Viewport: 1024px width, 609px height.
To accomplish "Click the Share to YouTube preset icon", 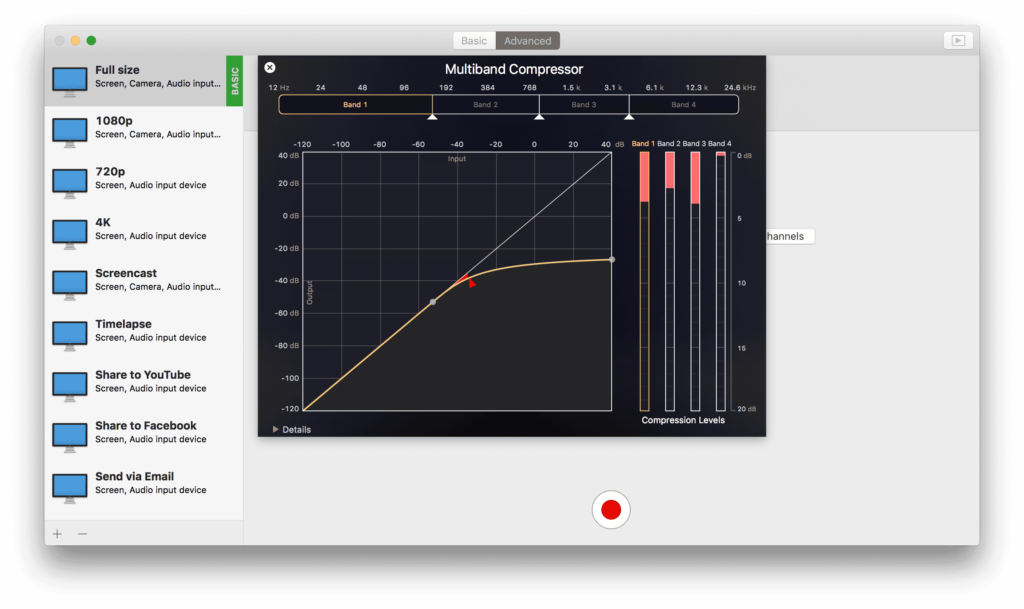I will (69, 386).
